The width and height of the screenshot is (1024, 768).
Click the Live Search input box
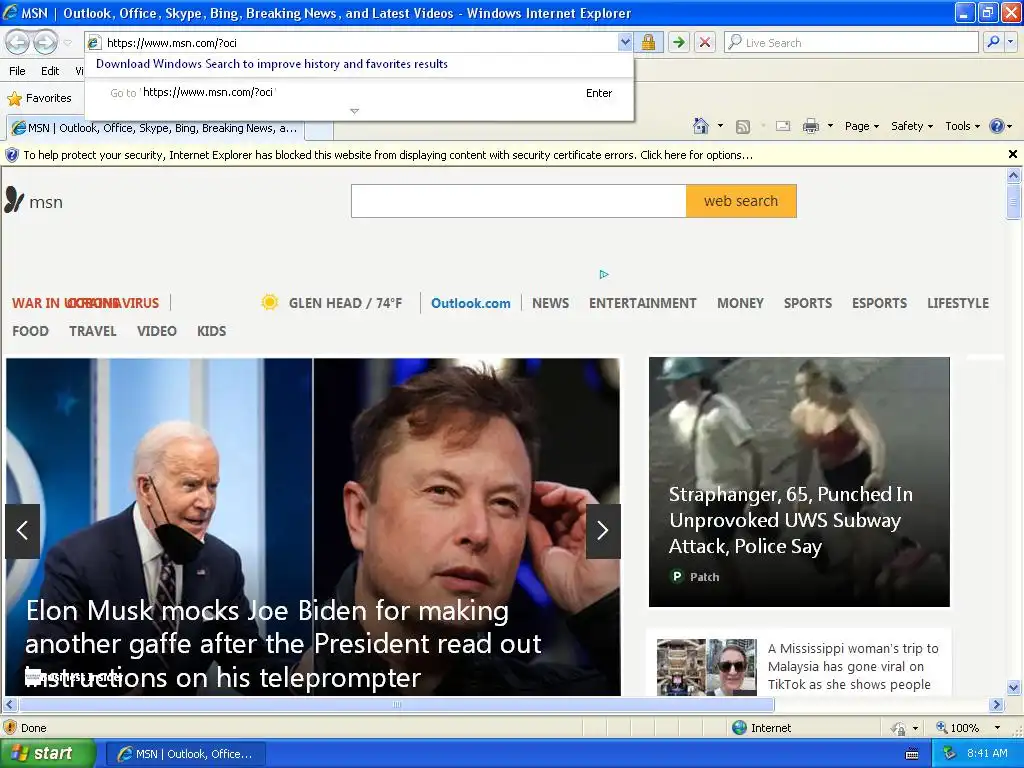851,42
